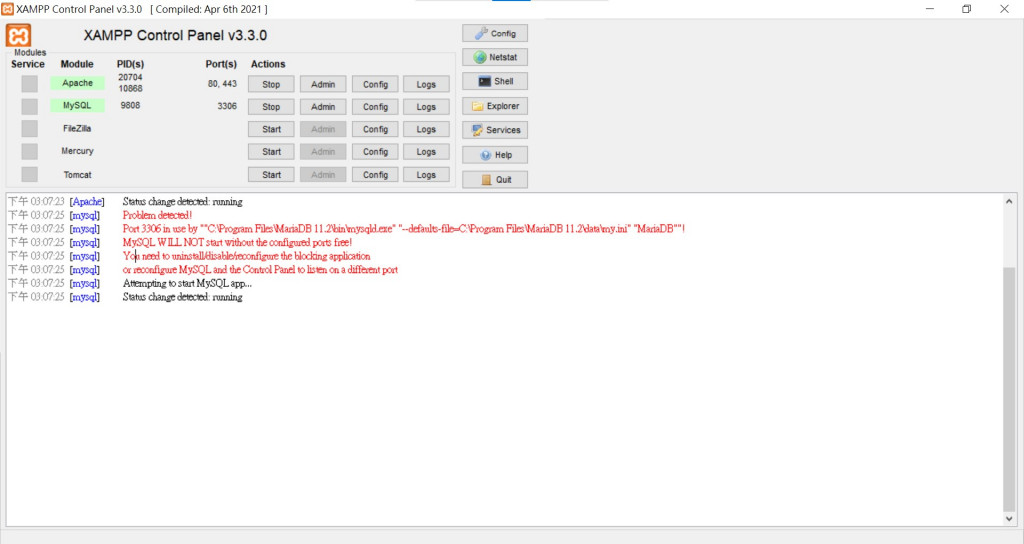The width and height of the screenshot is (1024, 544).
Task: Quit XAMPP with the Quit button
Action: point(495,180)
